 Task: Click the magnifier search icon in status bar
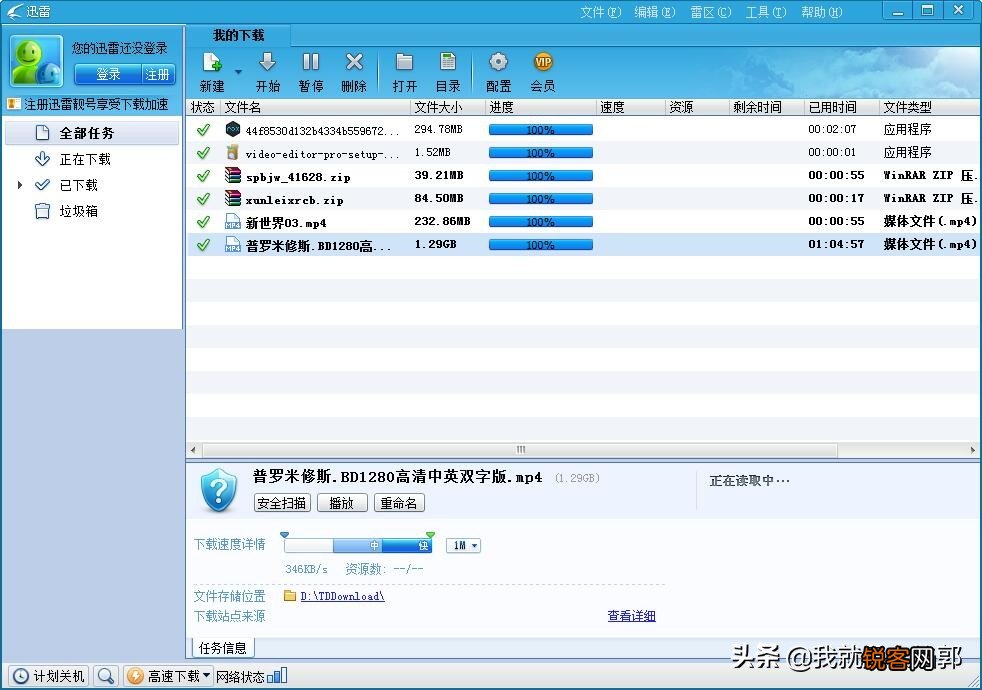106,676
